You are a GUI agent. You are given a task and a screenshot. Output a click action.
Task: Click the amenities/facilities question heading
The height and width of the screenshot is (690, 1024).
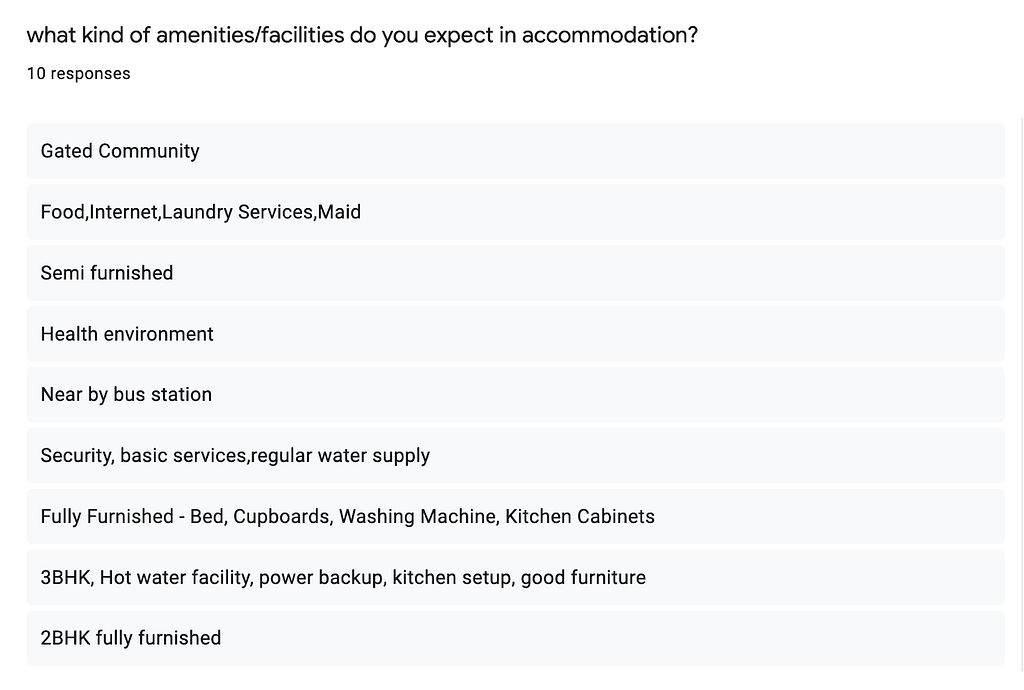pos(362,35)
